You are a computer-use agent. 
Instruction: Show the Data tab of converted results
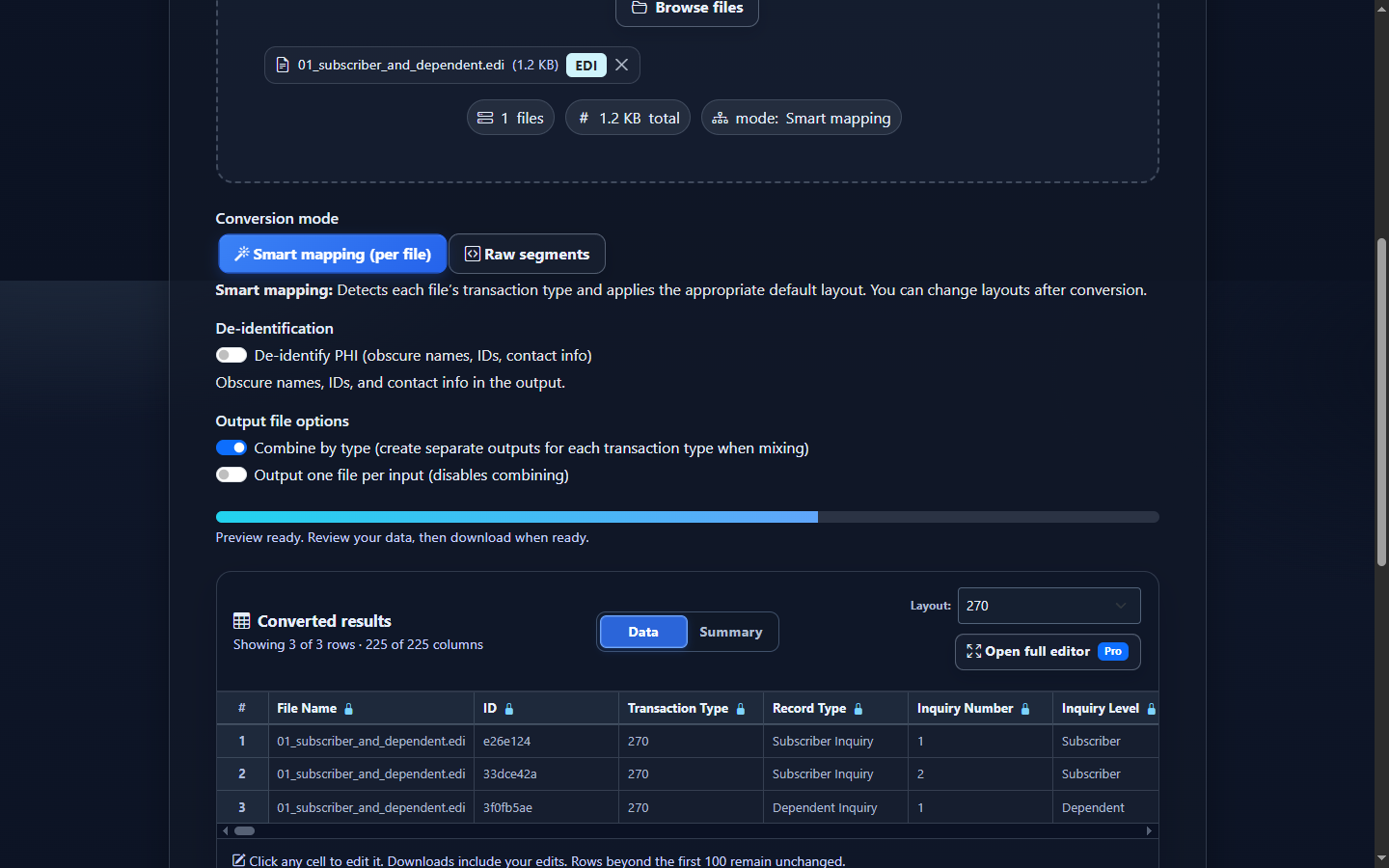coord(643,632)
